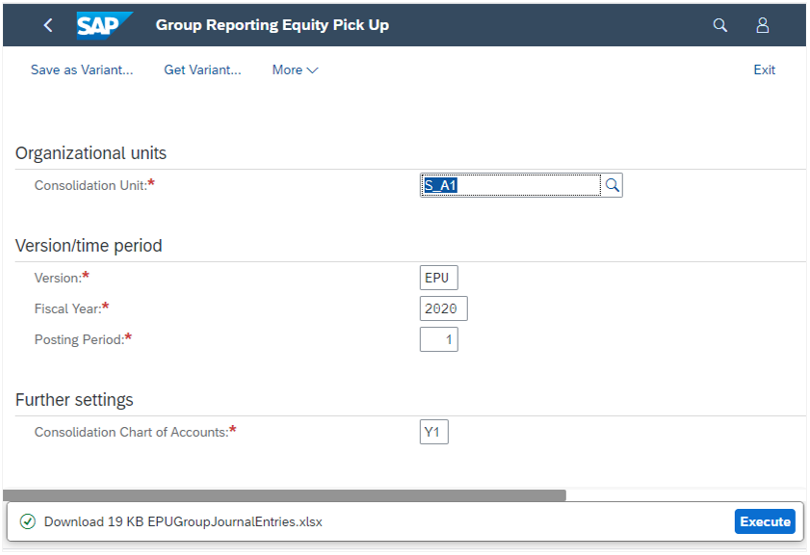Click Save as Variant...

[82, 70]
